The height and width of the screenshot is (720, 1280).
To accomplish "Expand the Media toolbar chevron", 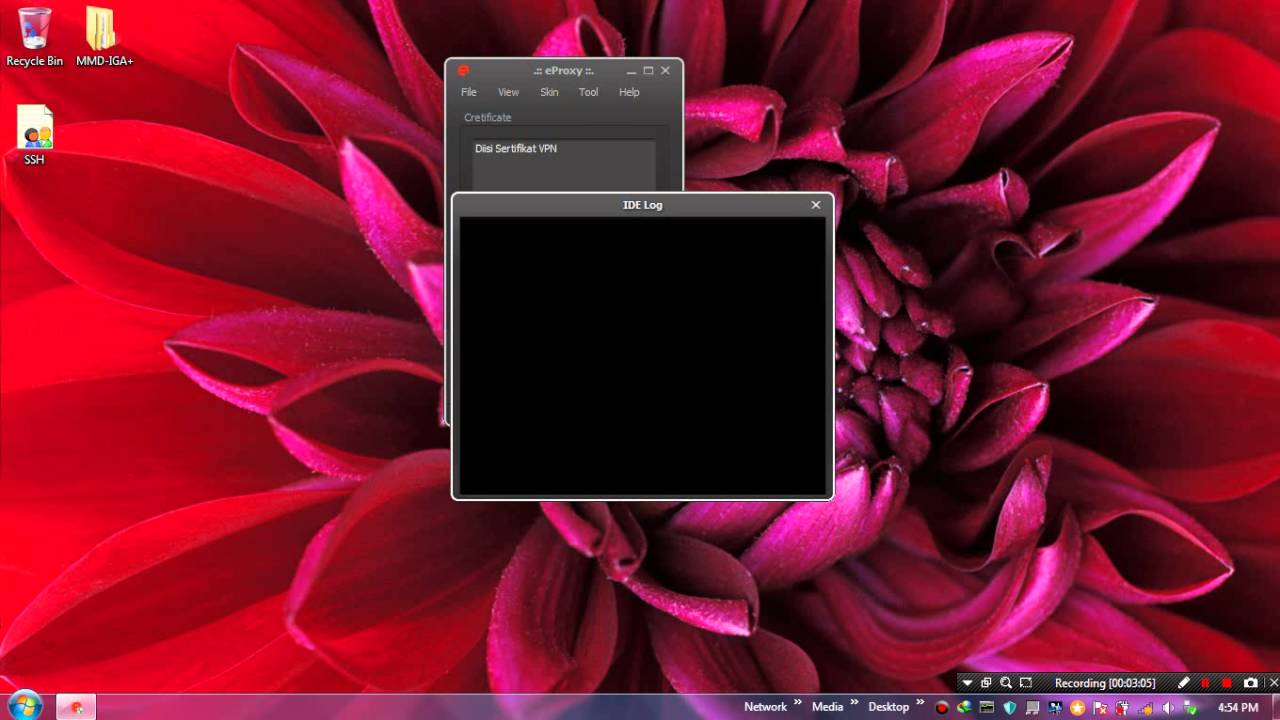I will [854, 702].
